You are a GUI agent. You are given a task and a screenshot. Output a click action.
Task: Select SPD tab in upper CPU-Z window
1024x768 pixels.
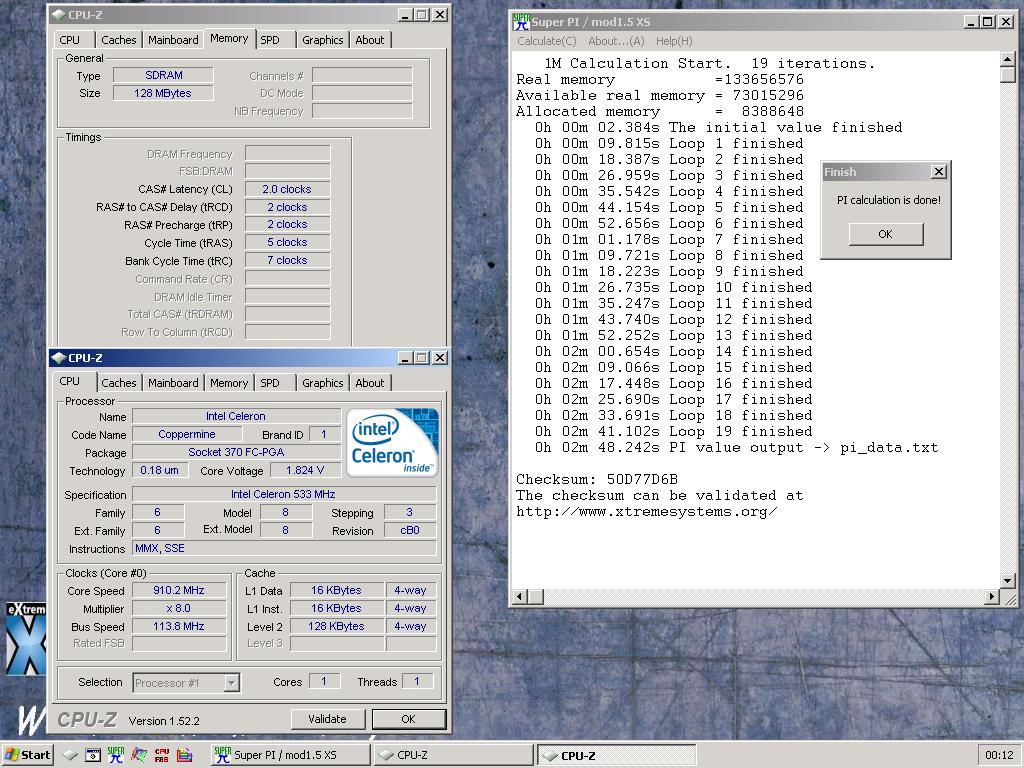[x=270, y=40]
